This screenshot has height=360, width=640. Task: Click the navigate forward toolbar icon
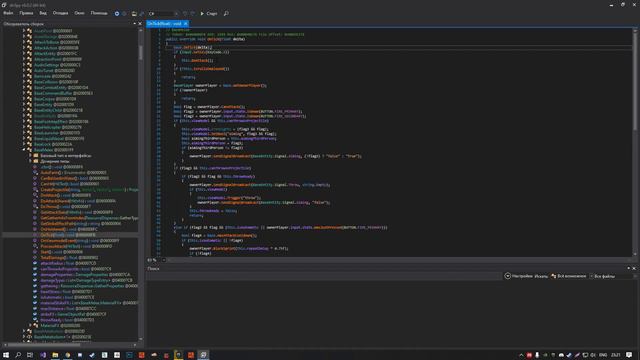tap(124, 13)
